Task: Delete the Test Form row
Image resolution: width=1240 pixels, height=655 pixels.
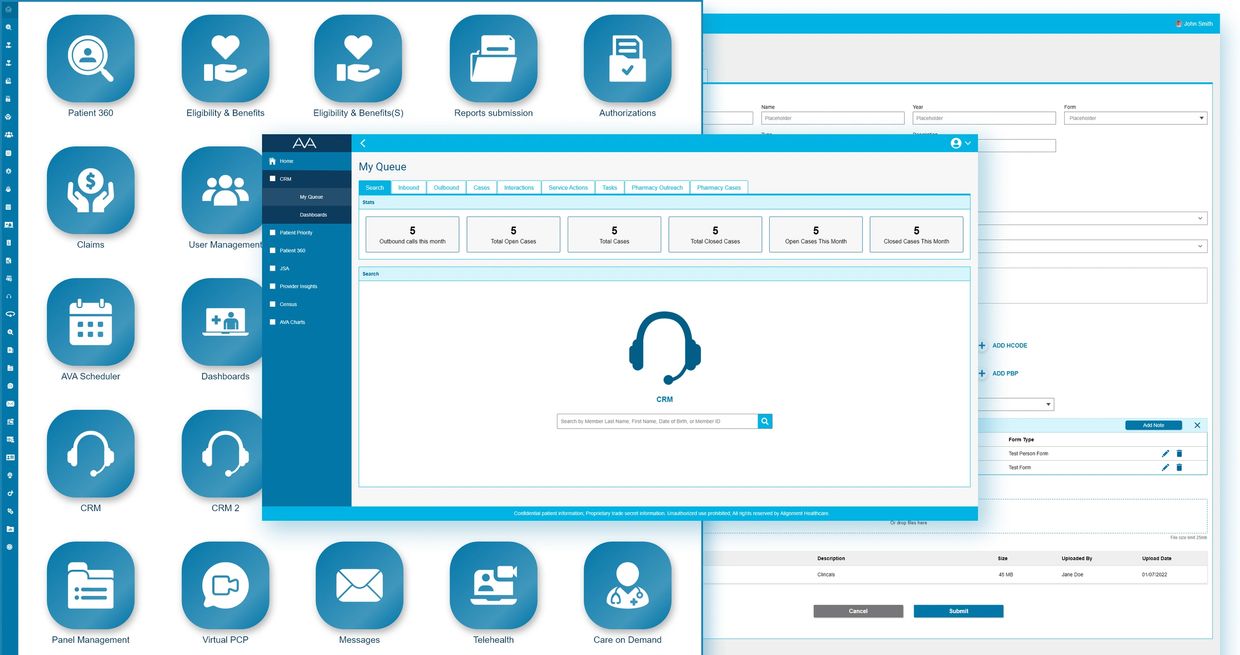Action: 1179,467
